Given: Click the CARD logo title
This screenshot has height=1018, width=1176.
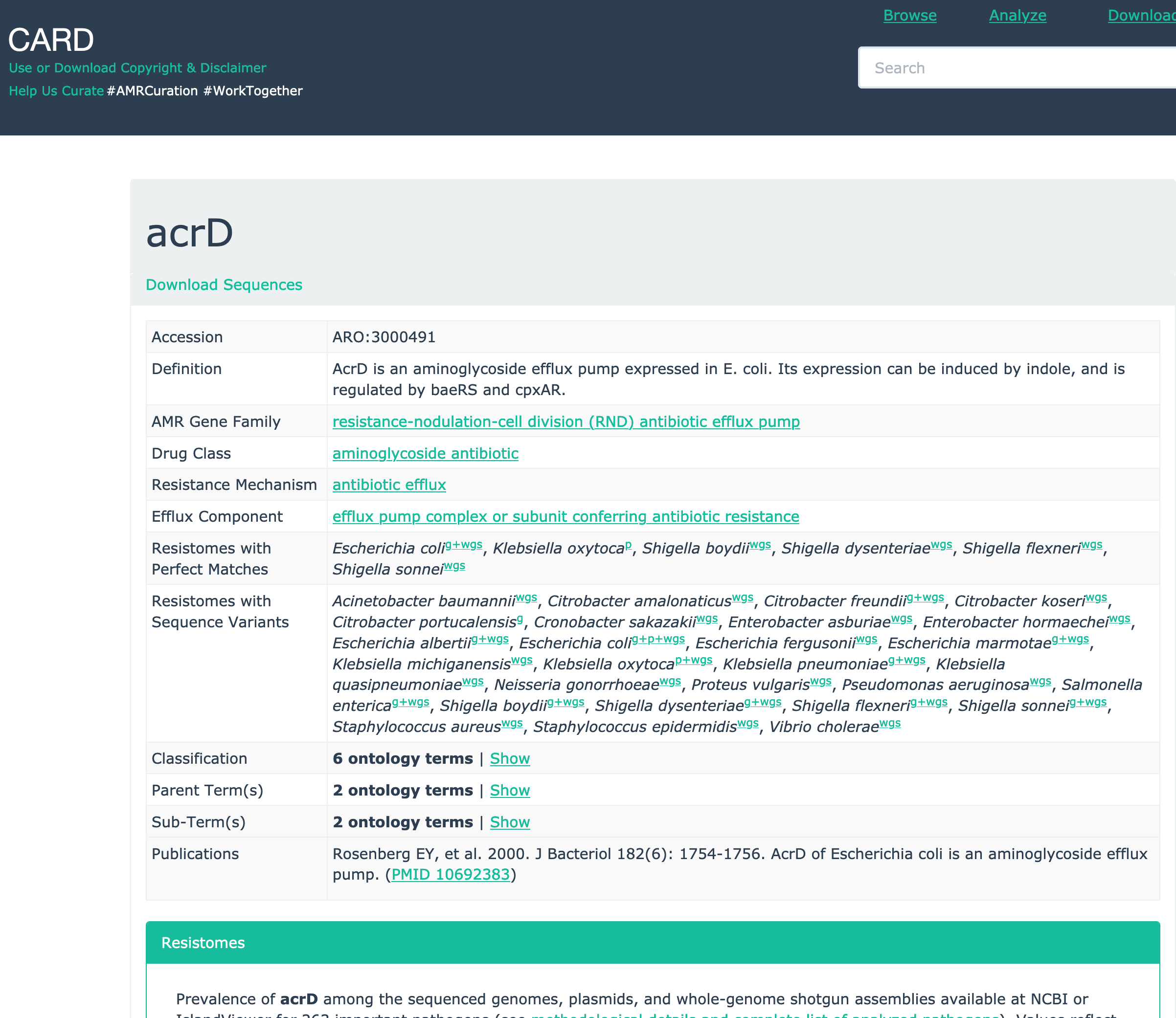Looking at the screenshot, I should point(51,40).
